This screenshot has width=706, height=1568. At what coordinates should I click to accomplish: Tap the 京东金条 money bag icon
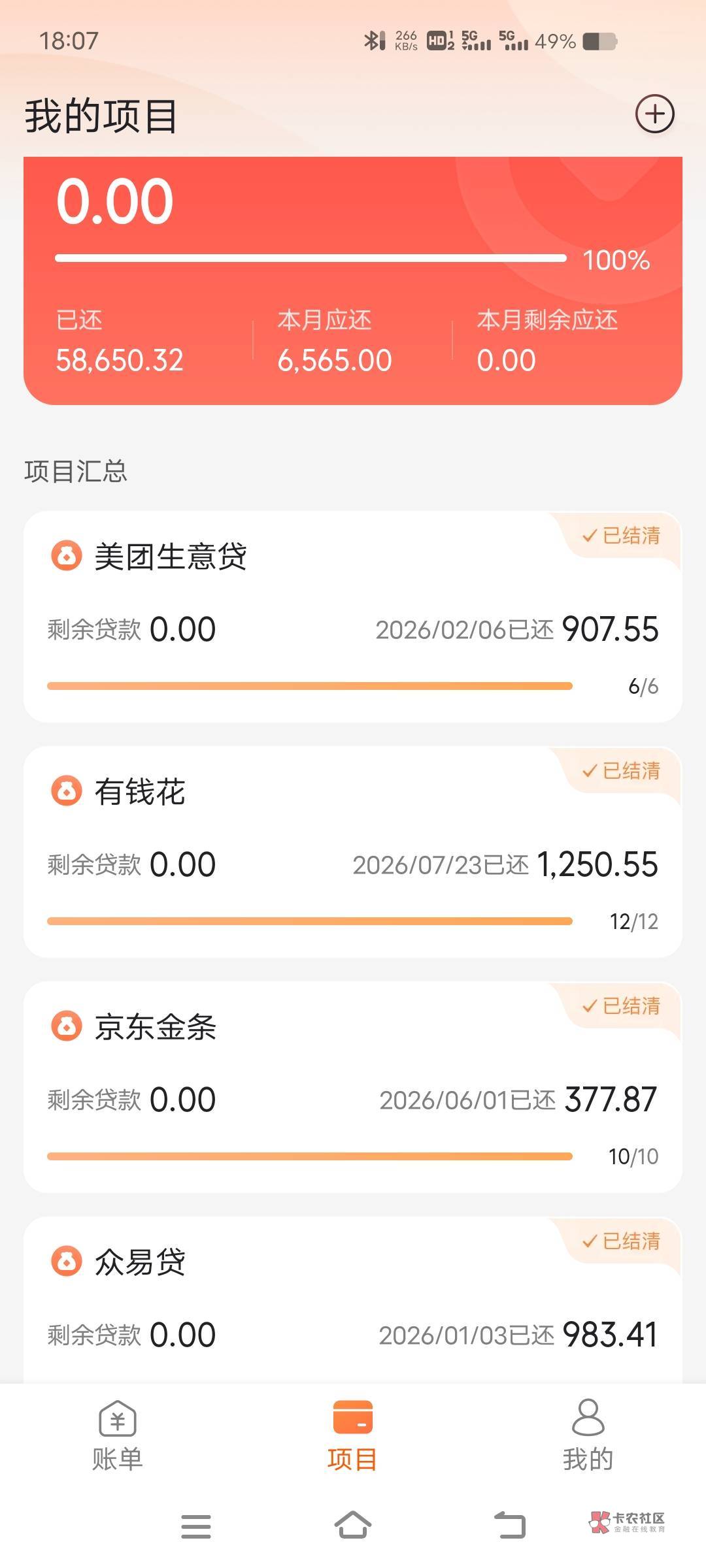(x=67, y=1026)
